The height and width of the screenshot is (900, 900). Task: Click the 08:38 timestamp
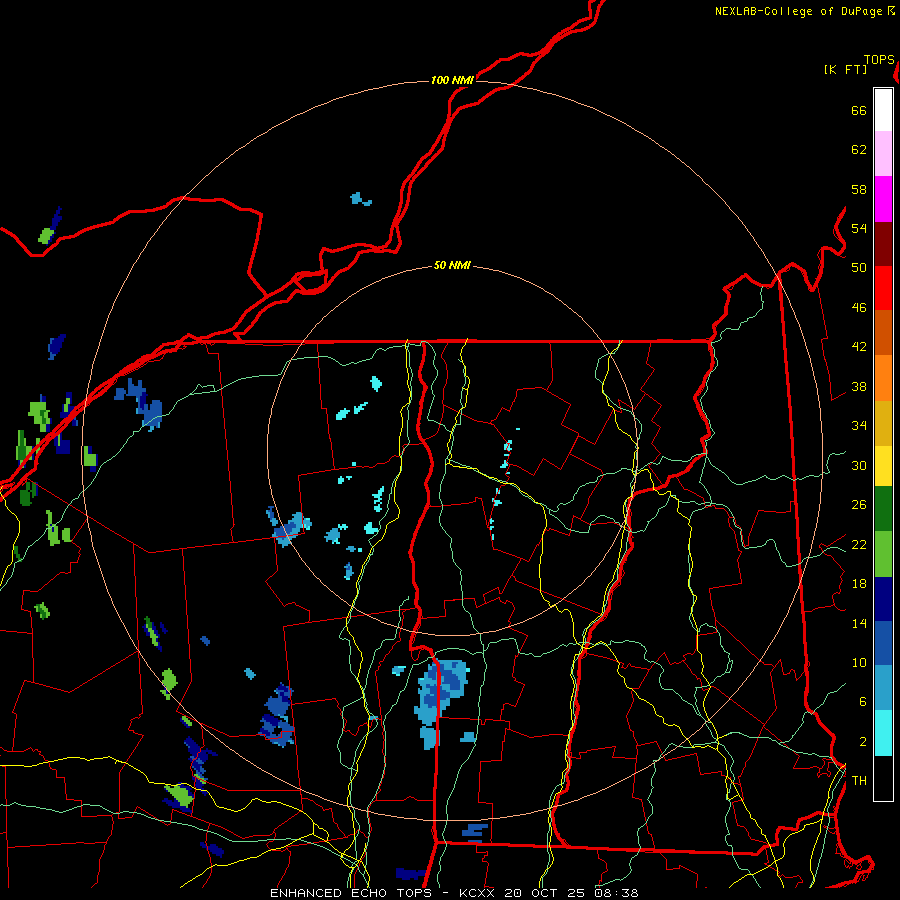pos(616,893)
